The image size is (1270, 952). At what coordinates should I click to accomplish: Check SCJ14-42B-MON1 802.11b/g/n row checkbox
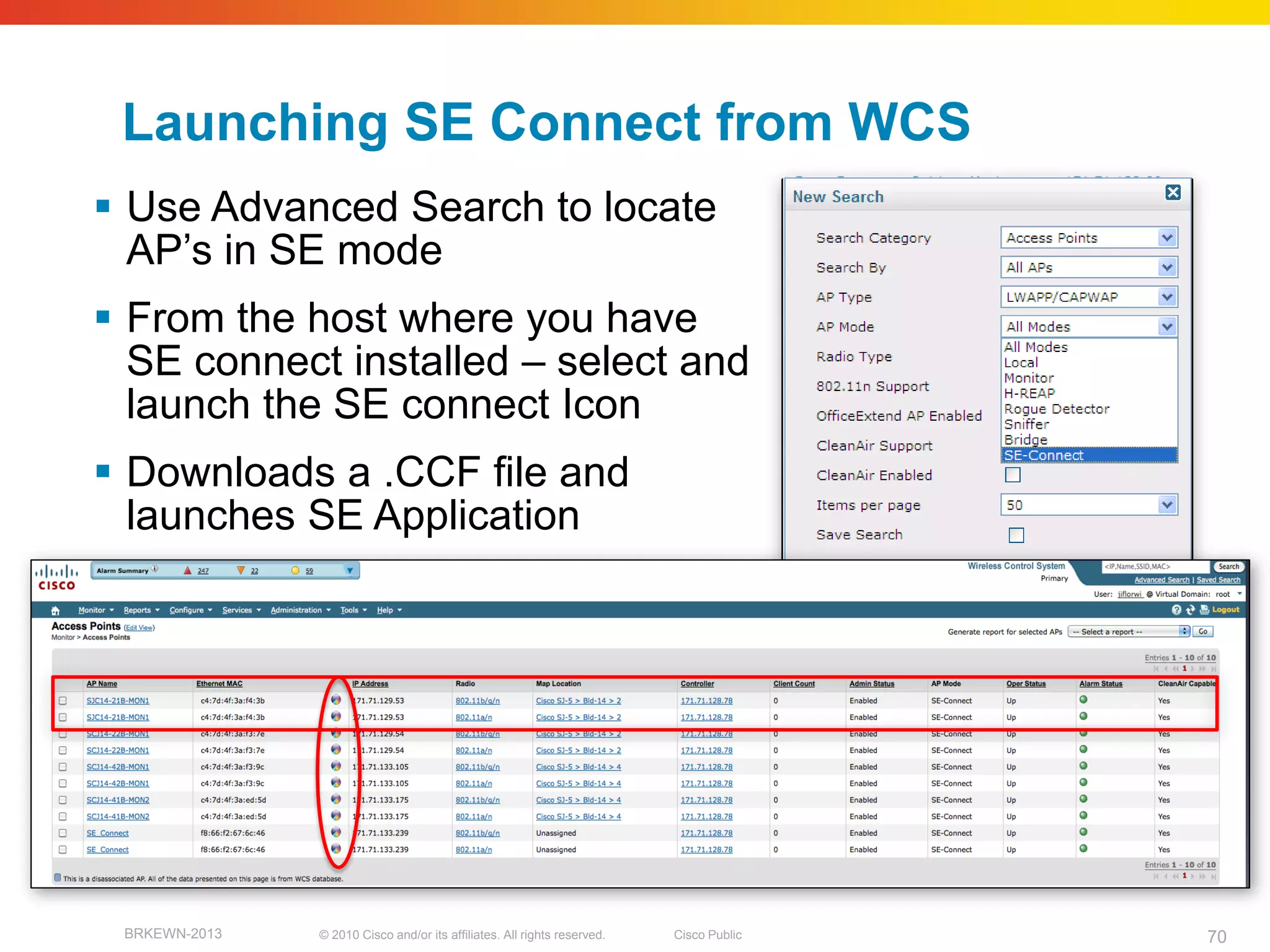63,767
